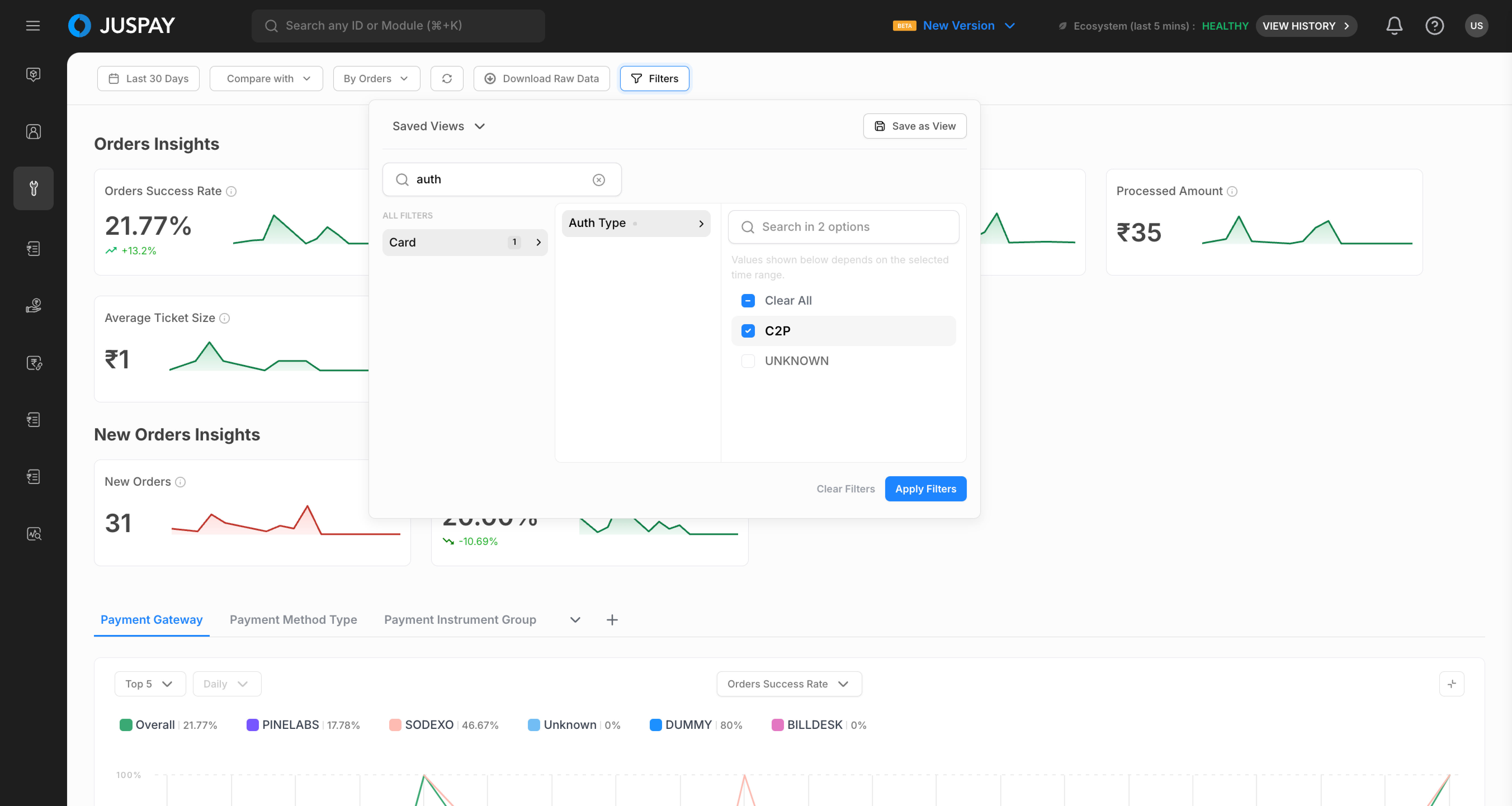Screen dimensions: 1512x806
Task: Check the UNKNOWN auth type option
Action: (x=748, y=361)
